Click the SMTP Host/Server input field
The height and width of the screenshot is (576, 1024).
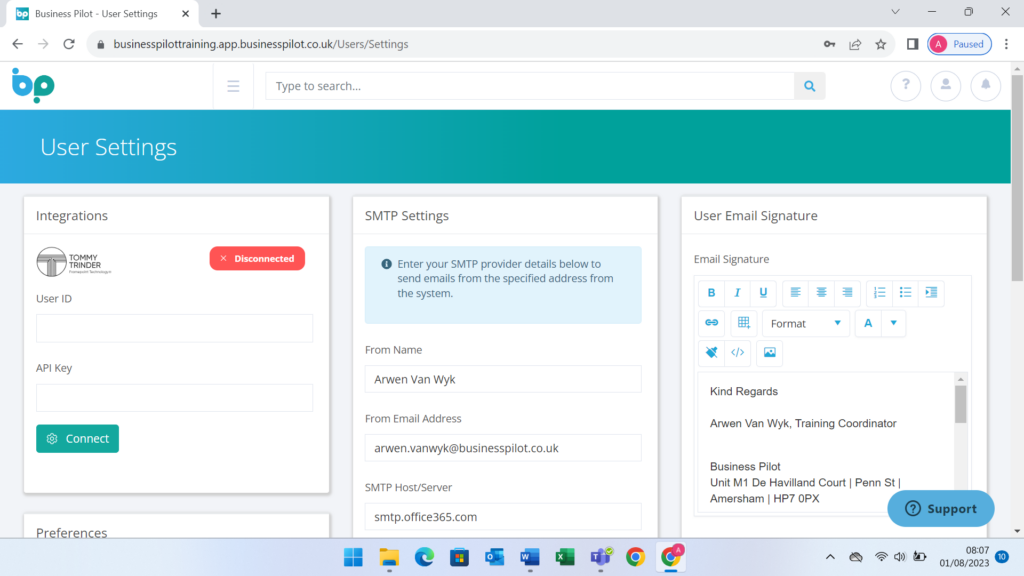pyautogui.click(x=503, y=517)
